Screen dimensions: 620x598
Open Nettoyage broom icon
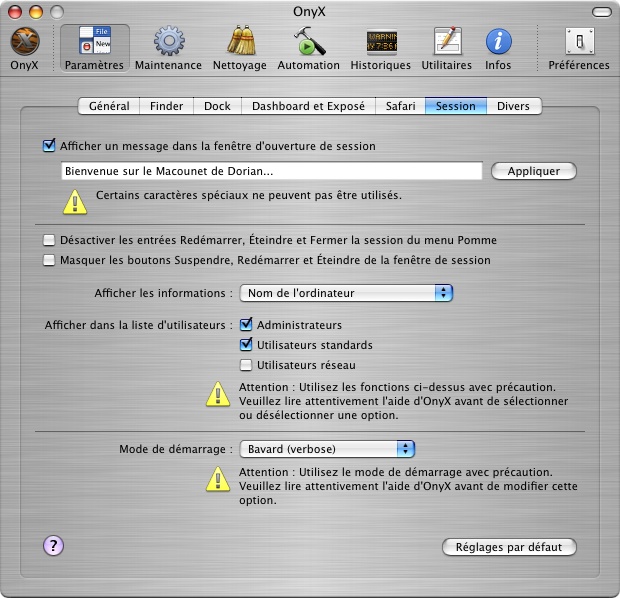tap(239, 43)
